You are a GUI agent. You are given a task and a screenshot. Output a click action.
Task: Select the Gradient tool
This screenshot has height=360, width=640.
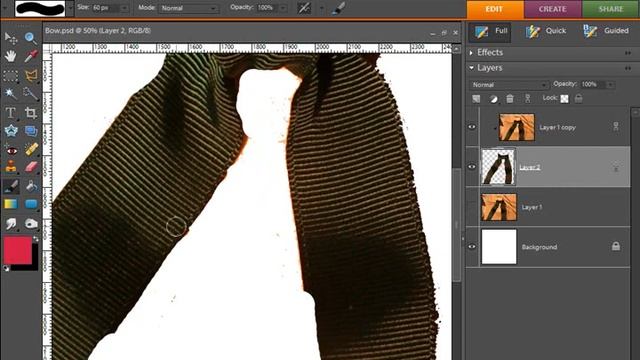[x=11, y=204]
